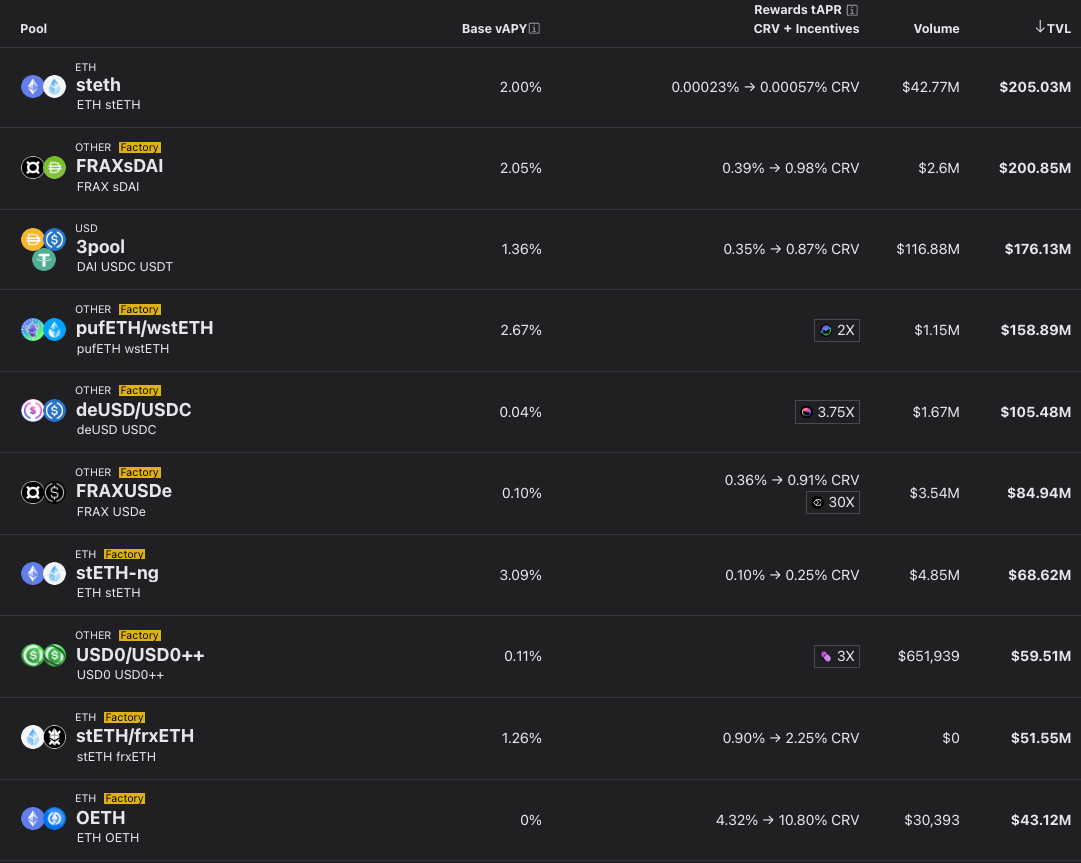Sort by the Base vAPY column header

tap(494, 28)
